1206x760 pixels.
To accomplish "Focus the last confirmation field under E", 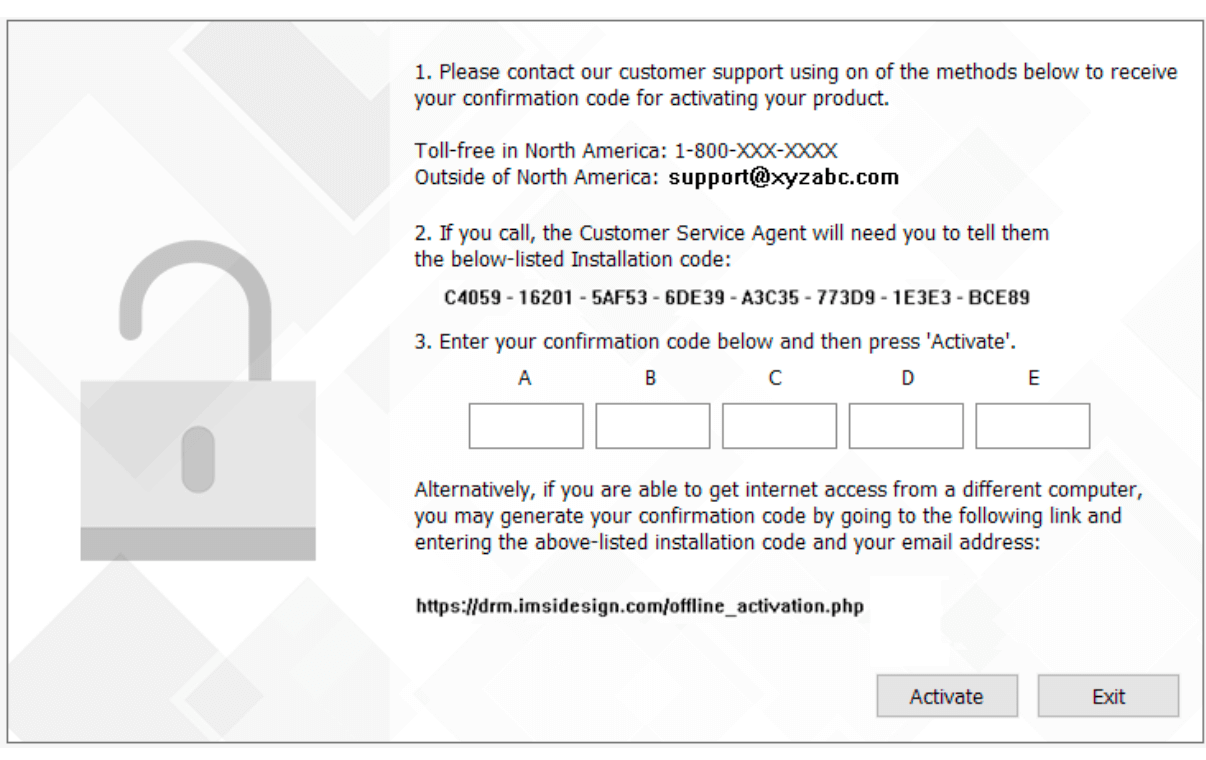I will [1032, 426].
